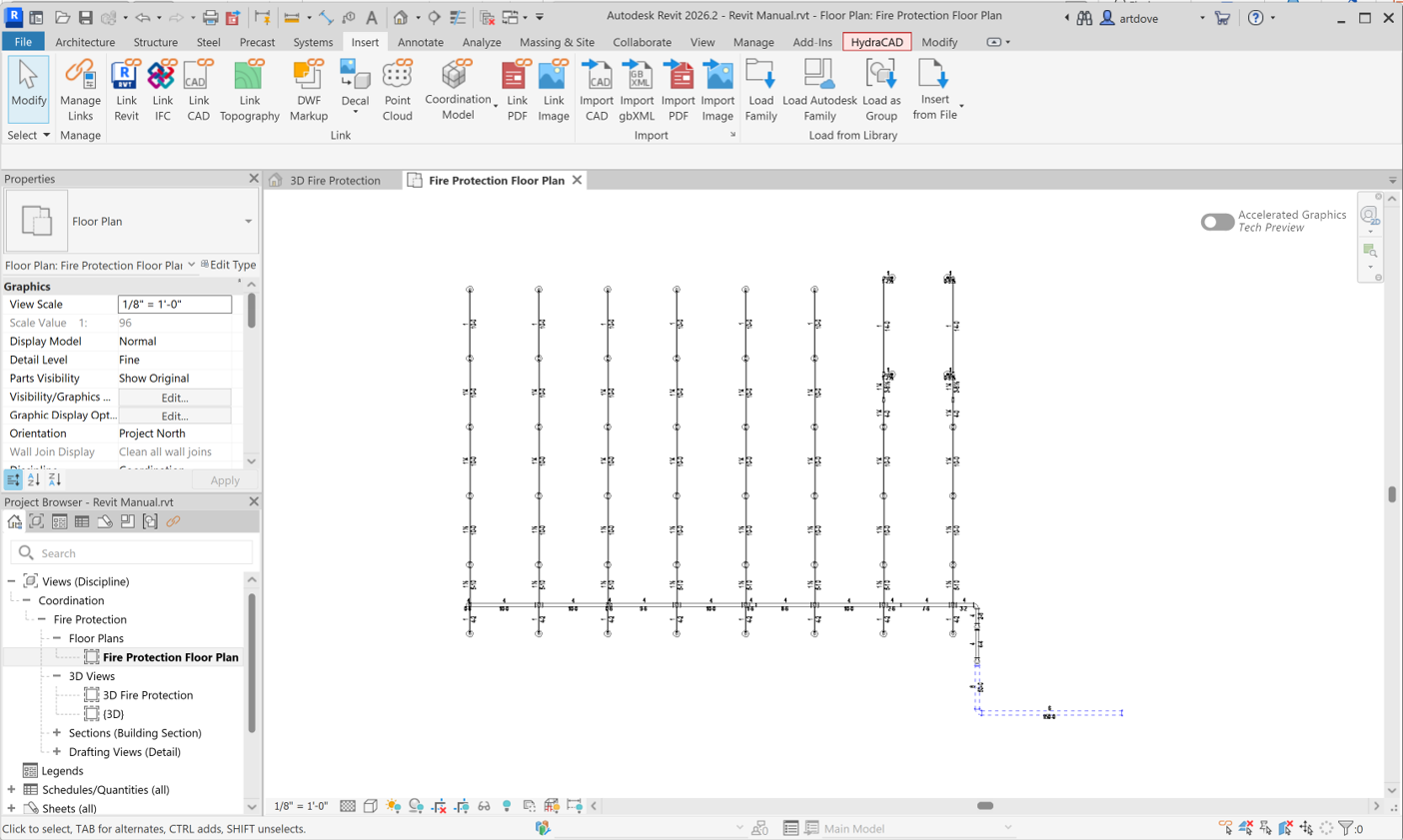
Task: Click Reveal Hidden Elements lightbulb
Action: click(507, 805)
